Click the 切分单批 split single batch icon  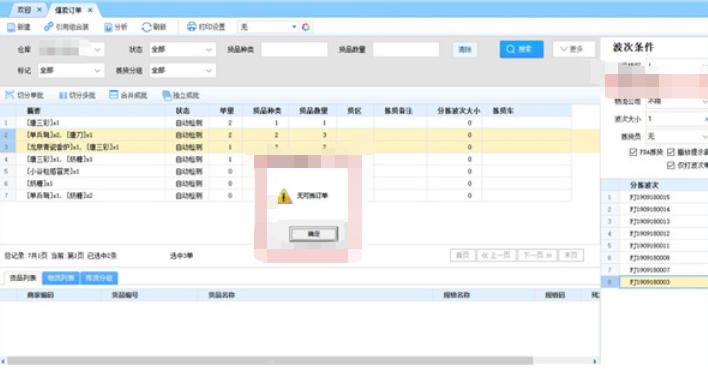[9, 95]
